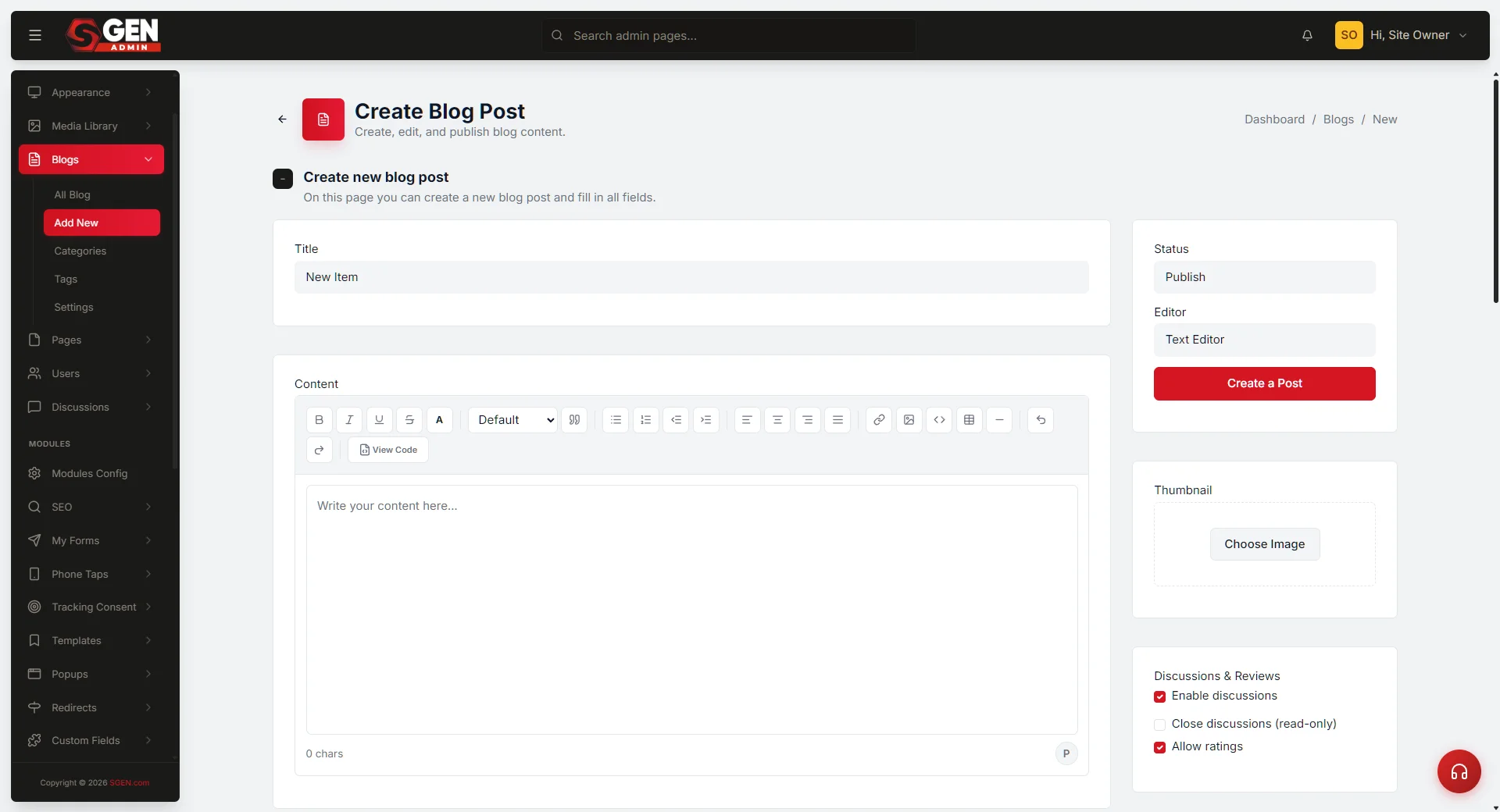Decrease indent in editor toolbar
The height and width of the screenshot is (812, 1500).
tap(676, 420)
